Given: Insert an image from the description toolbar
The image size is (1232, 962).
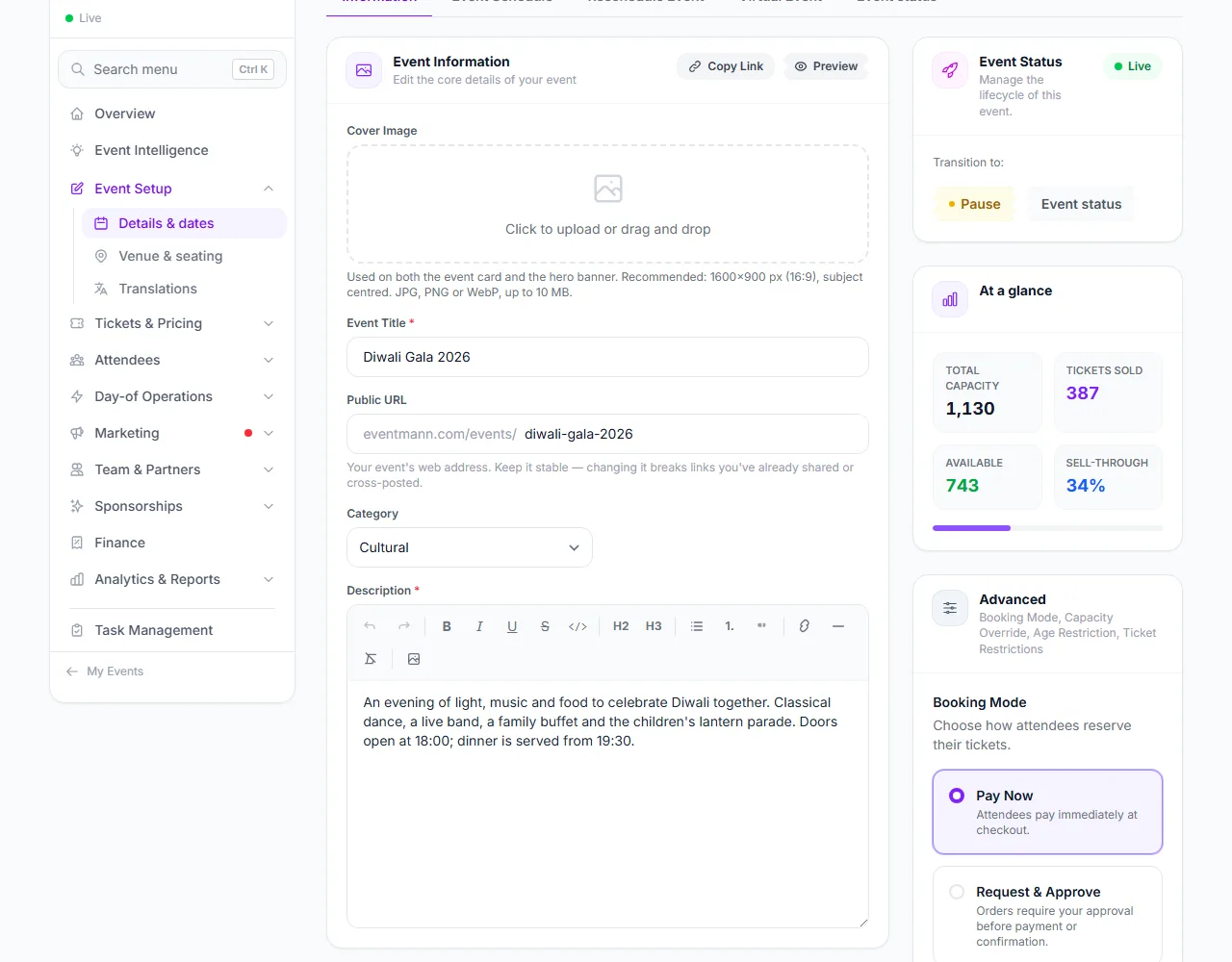Looking at the screenshot, I should click(x=414, y=659).
